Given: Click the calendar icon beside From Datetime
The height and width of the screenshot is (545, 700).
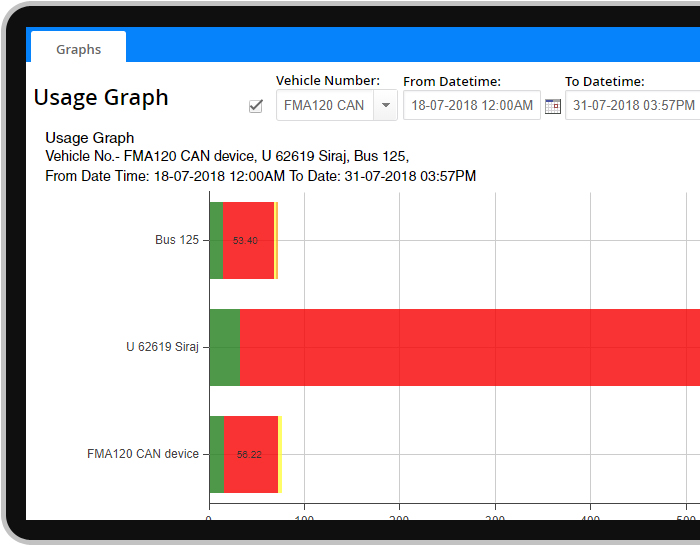Looking at the screenshot, I should (x=553, y=106).
